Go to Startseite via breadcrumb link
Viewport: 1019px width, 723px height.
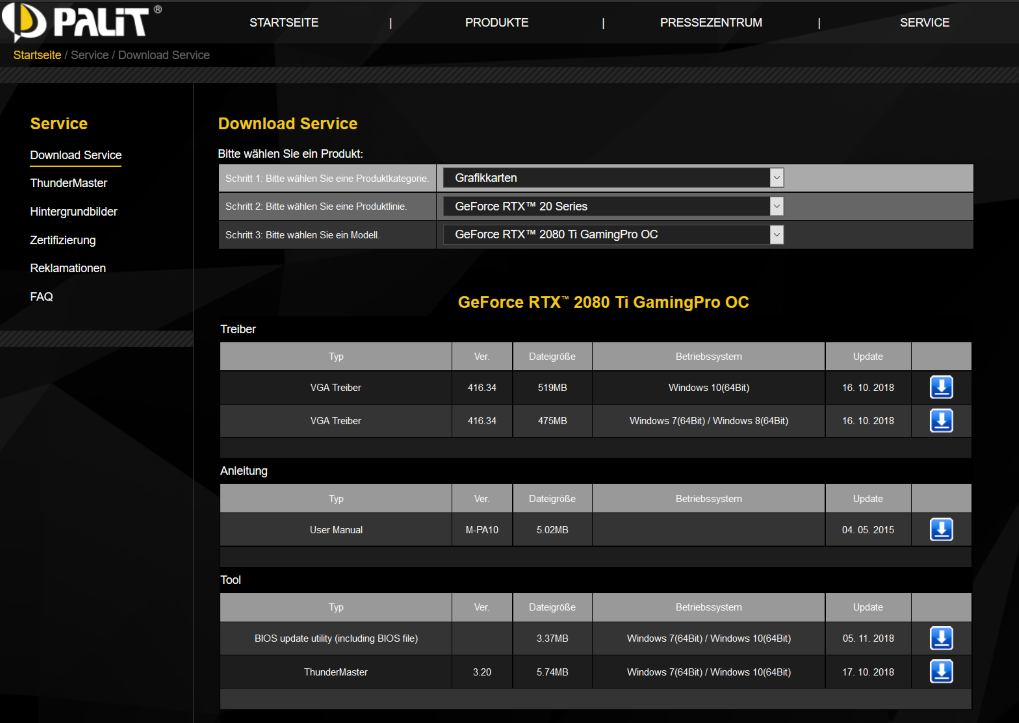click(37, 55)
